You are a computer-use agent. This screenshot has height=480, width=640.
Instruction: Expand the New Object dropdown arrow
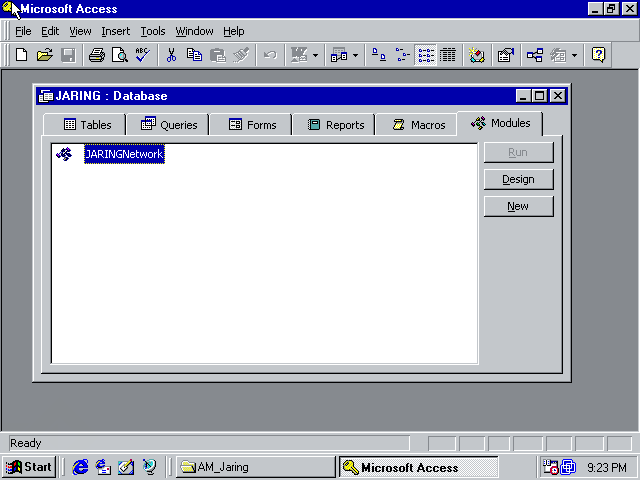click(574, 55)
